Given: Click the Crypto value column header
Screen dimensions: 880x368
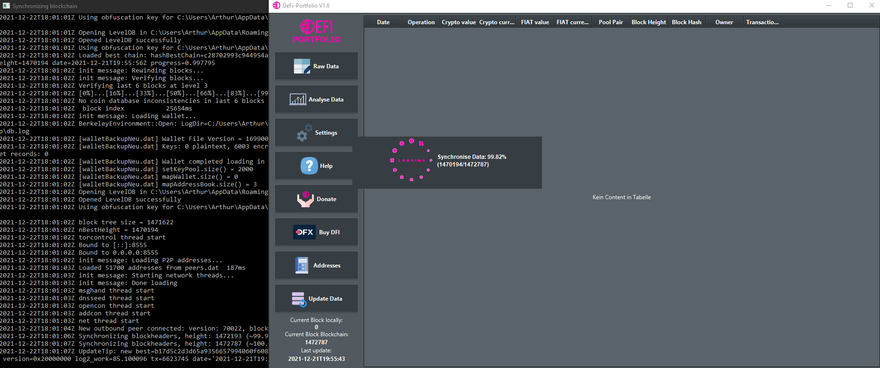Looking at the screenshot, I should [459, 22].
